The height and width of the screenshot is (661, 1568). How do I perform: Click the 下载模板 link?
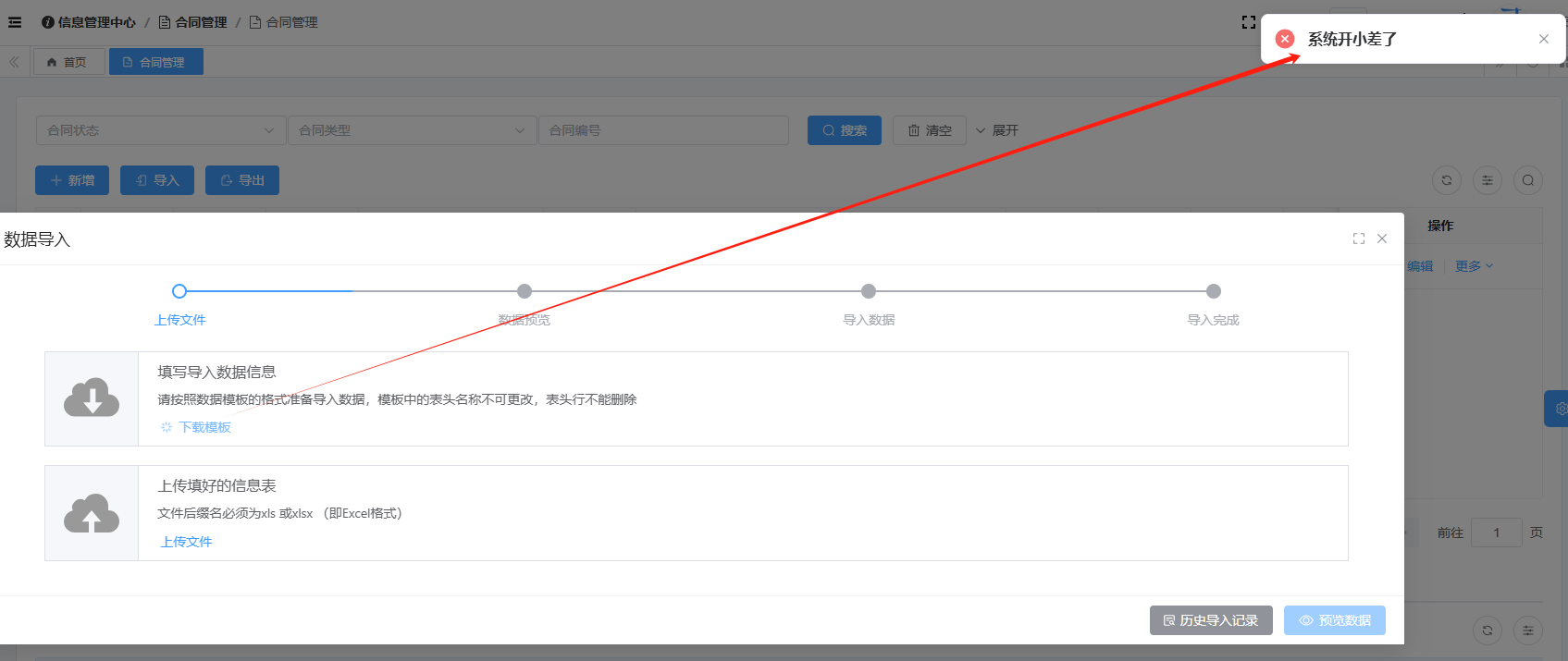(x=204, y=427)
